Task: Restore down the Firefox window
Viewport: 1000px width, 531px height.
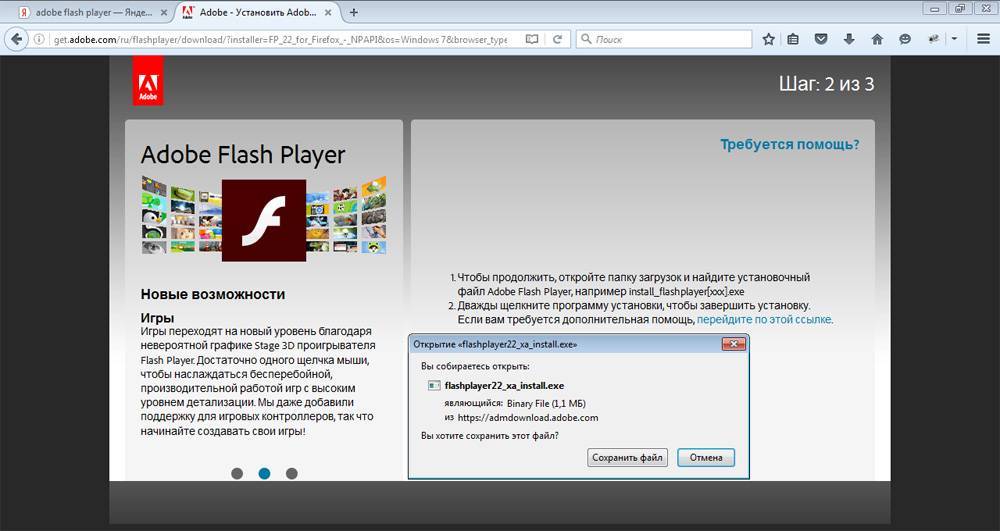Action: click(959, 8)
